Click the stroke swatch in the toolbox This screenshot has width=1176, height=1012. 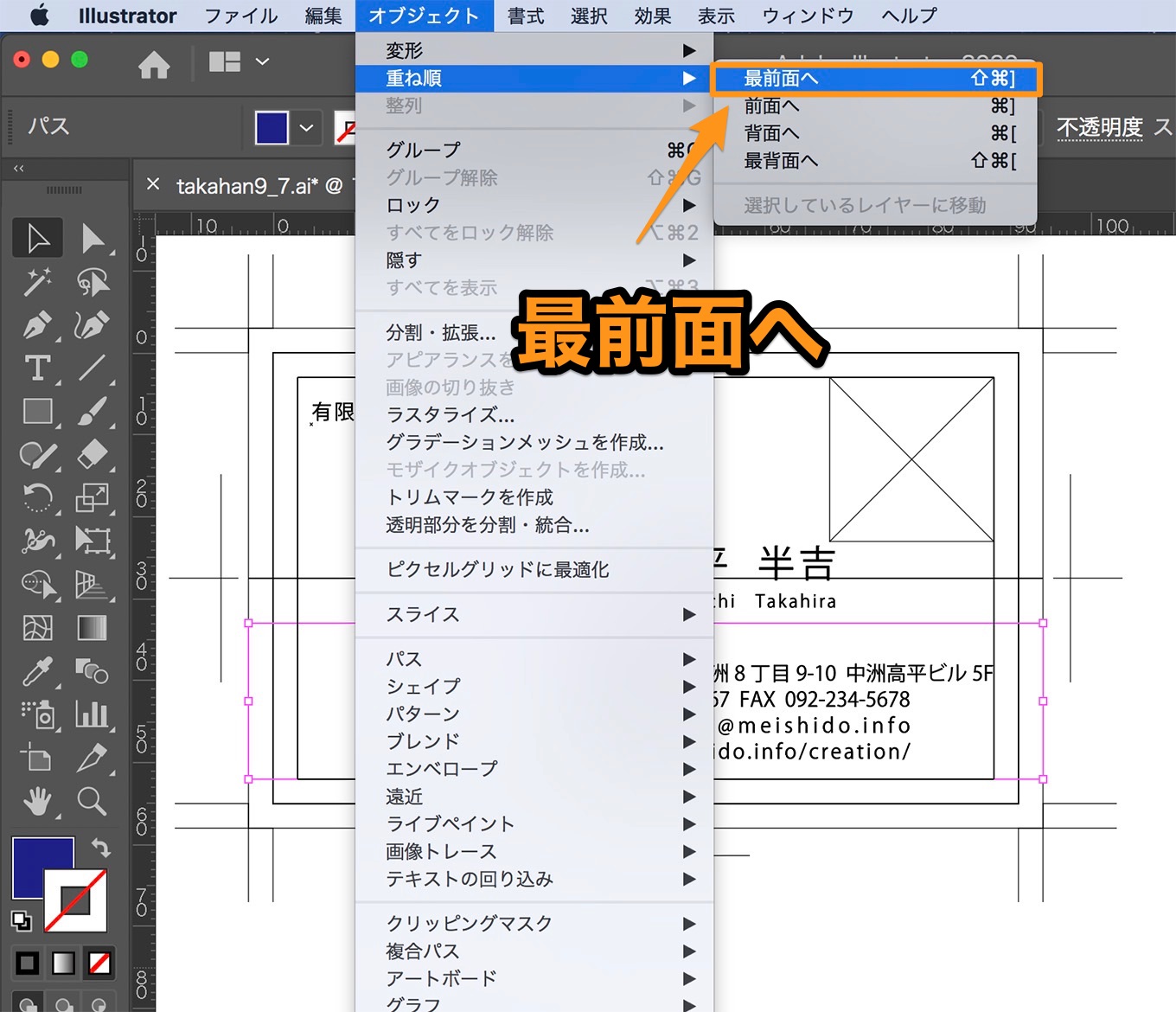(76, 900)
